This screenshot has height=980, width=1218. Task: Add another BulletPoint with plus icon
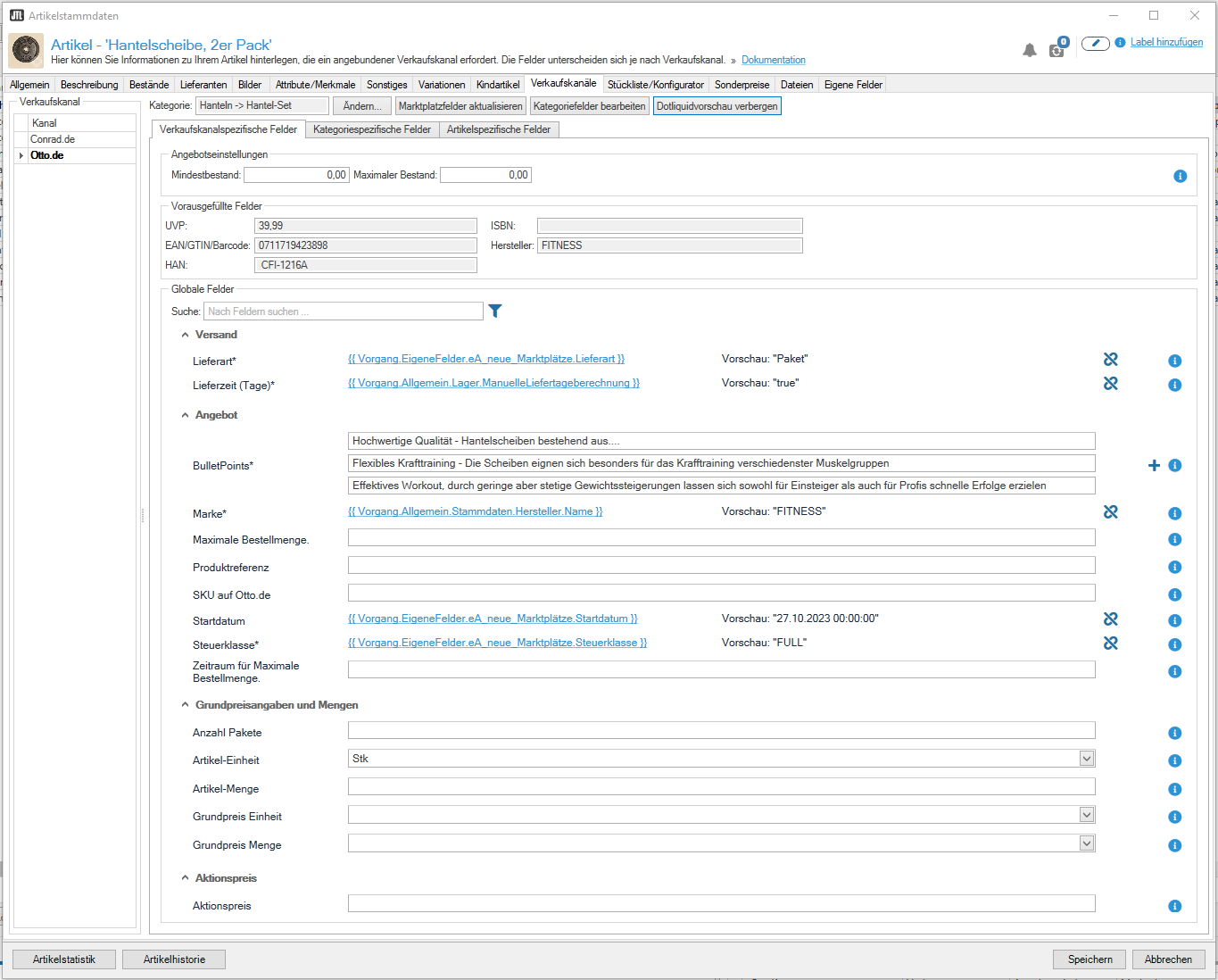click(x=1154, y=466)
